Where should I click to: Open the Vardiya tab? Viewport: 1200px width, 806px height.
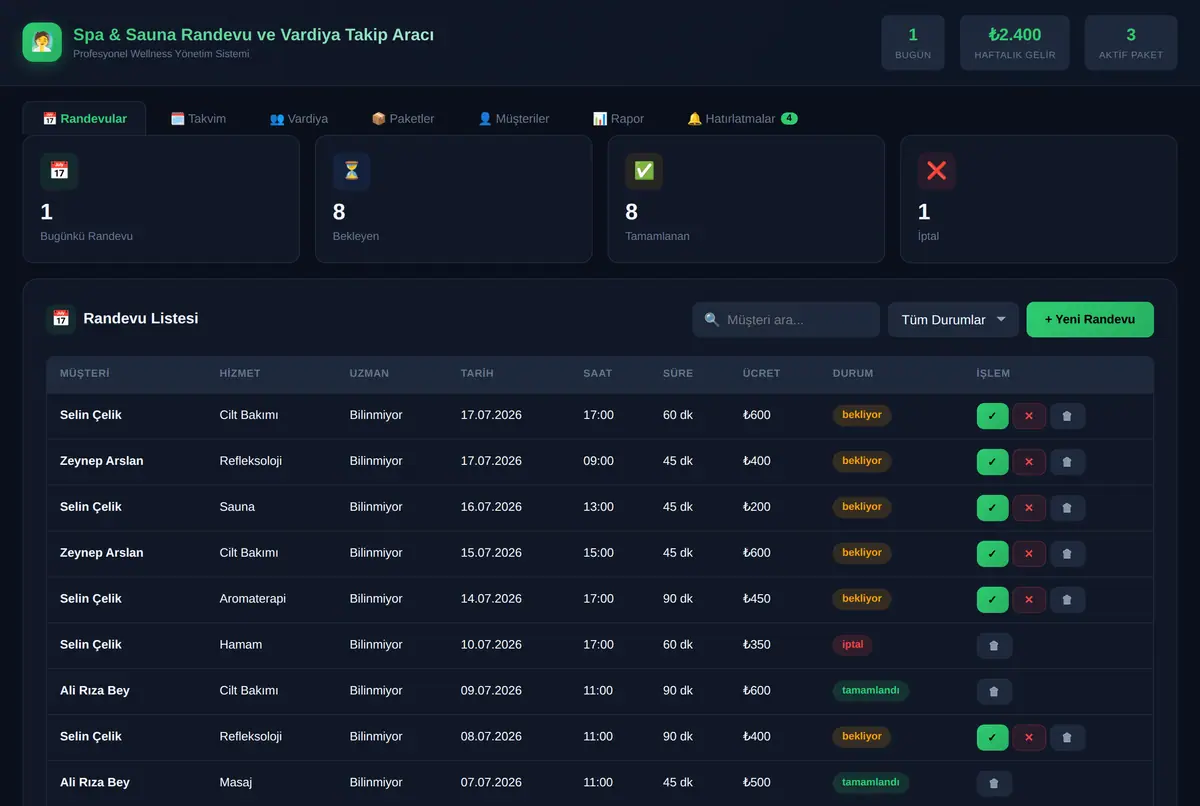[x=298, y=118]
